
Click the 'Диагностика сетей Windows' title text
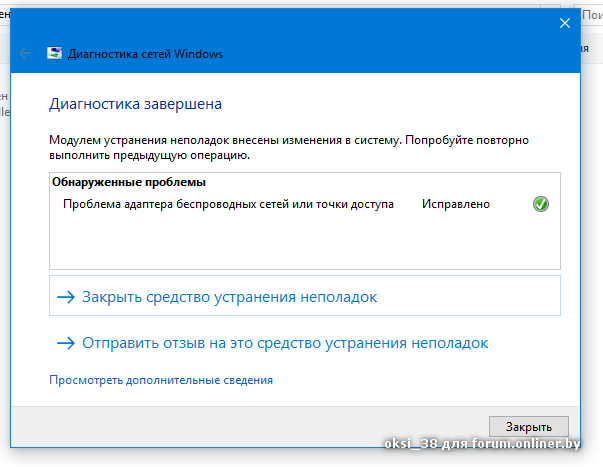tap(145, 54)
